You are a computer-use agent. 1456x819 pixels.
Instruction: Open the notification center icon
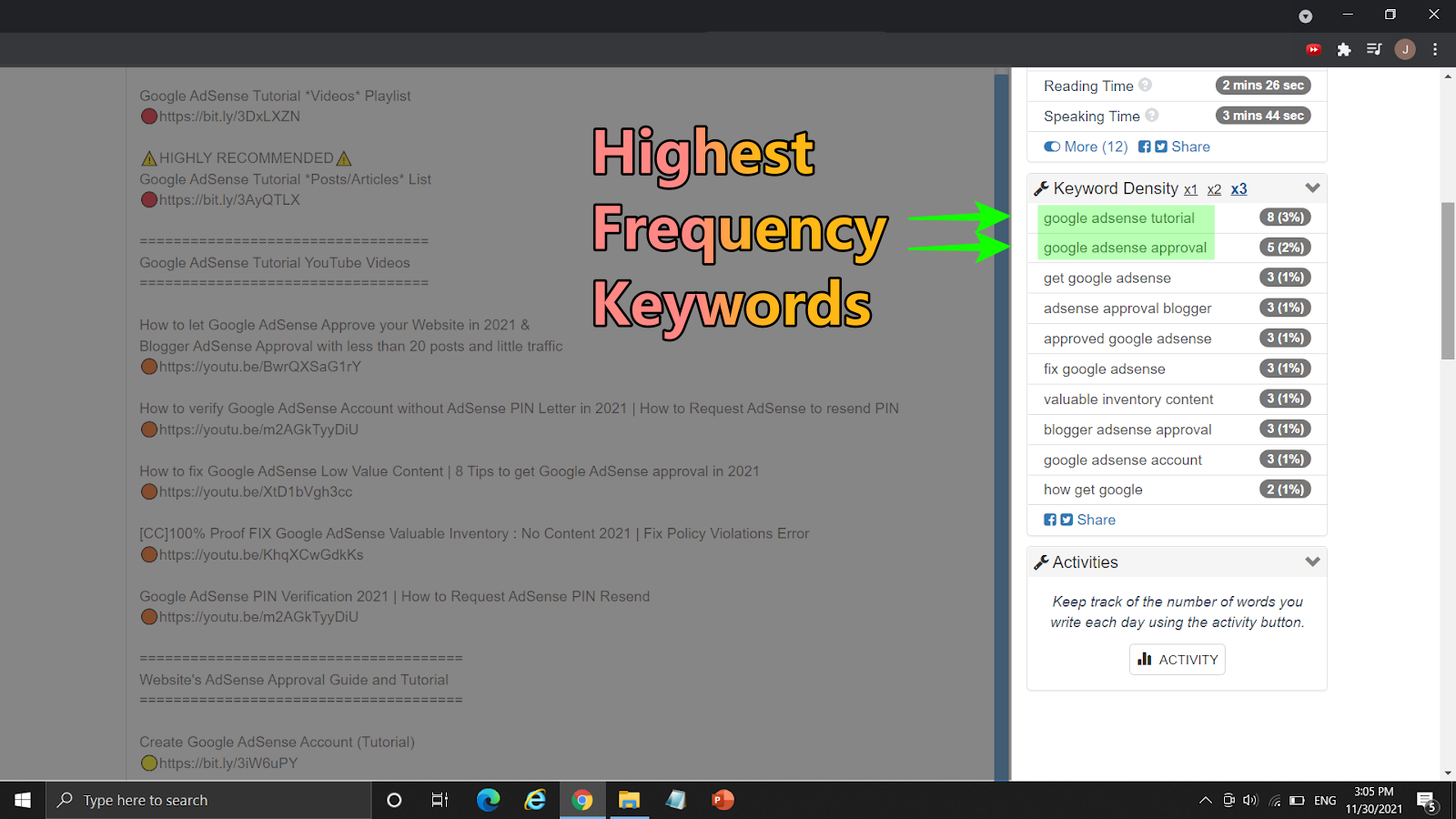tap(1427, 801)
